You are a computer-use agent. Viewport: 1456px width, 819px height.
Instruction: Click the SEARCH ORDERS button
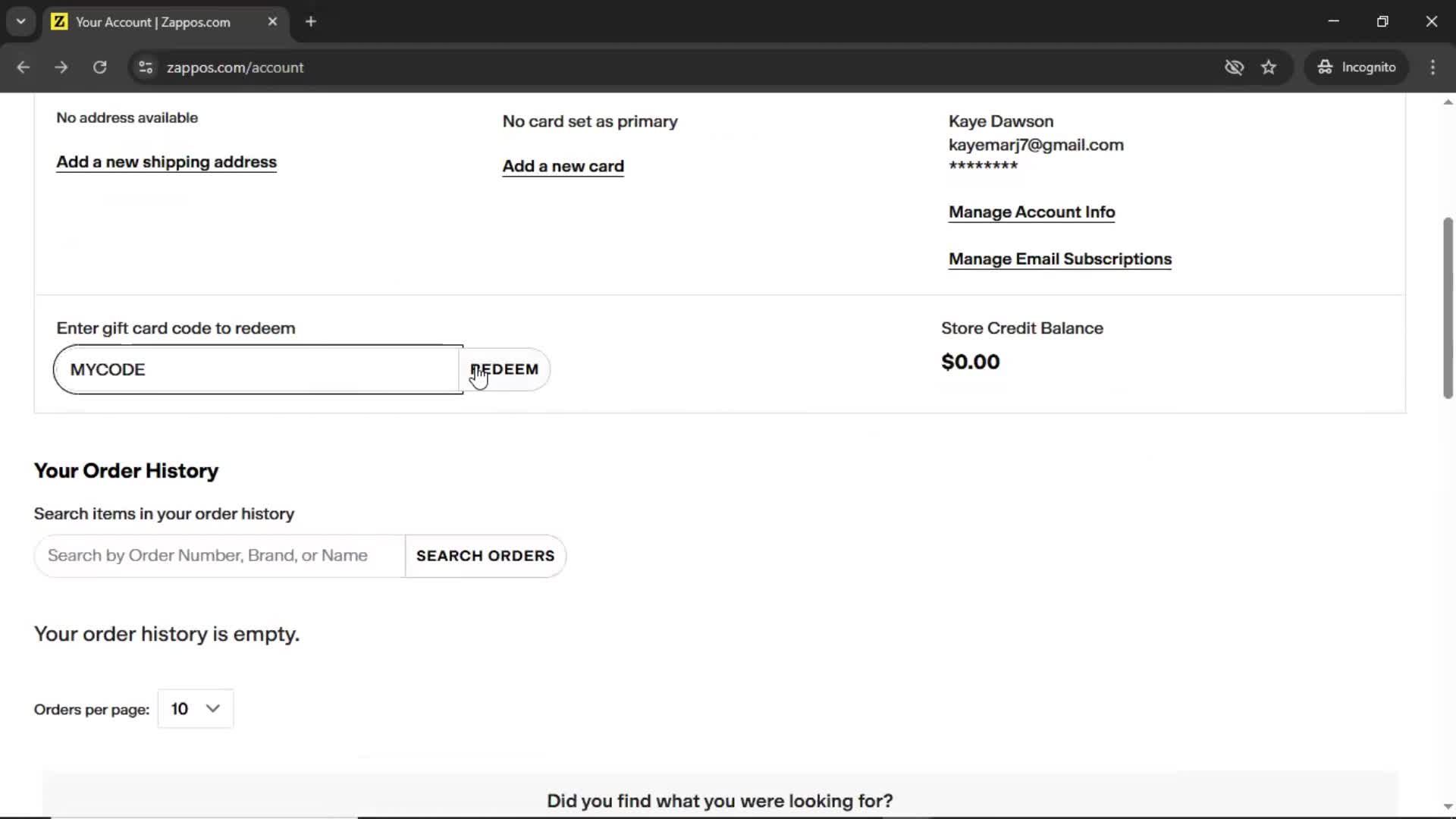coord(485,556)
